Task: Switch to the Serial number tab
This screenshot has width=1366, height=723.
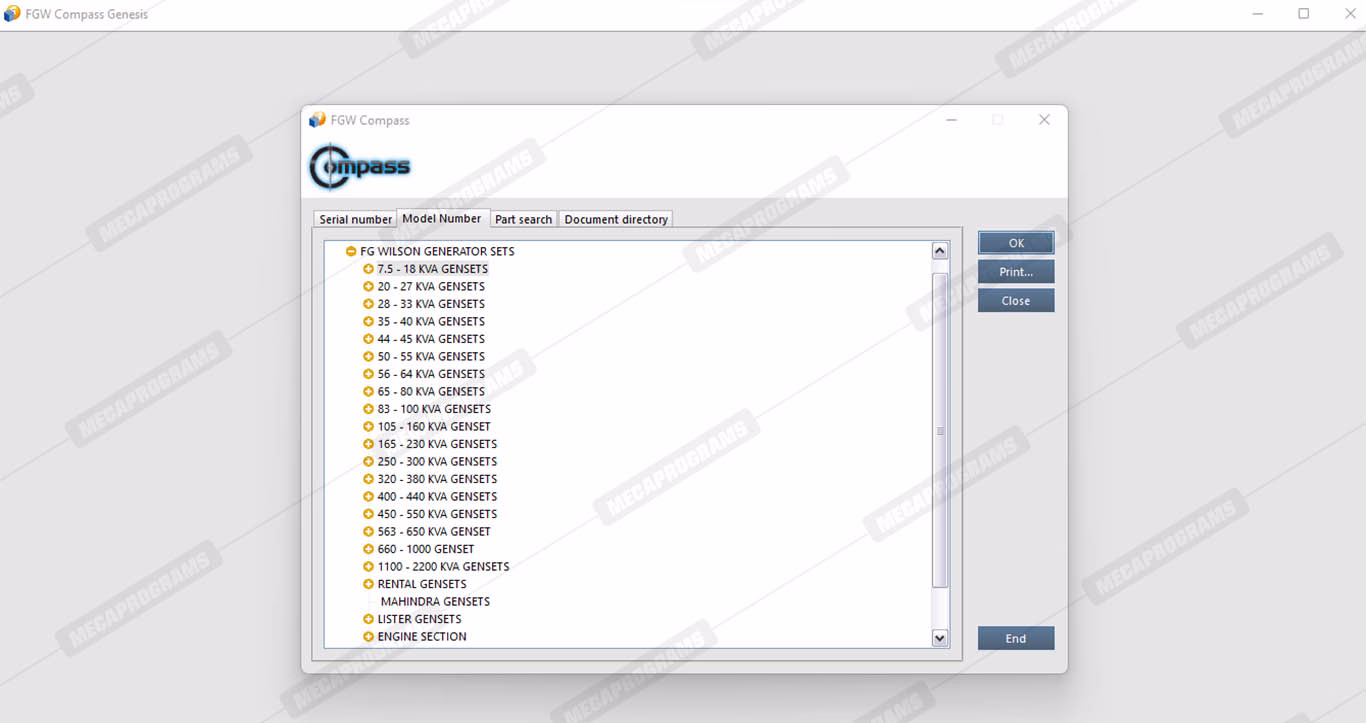Action: pyautogui.click(x=356, y=219)
